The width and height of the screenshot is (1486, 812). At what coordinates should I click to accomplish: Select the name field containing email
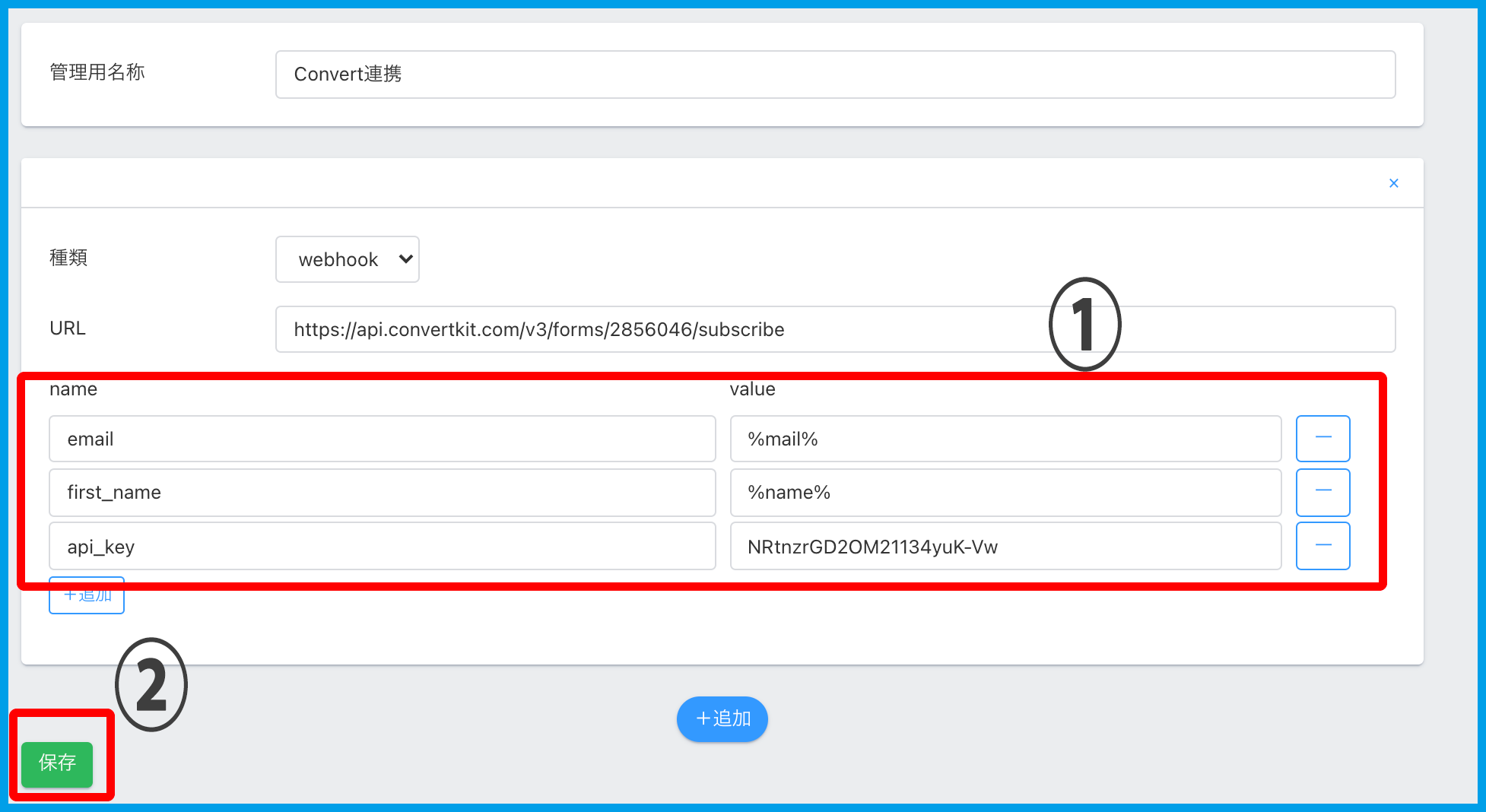[x=382, y=439]
